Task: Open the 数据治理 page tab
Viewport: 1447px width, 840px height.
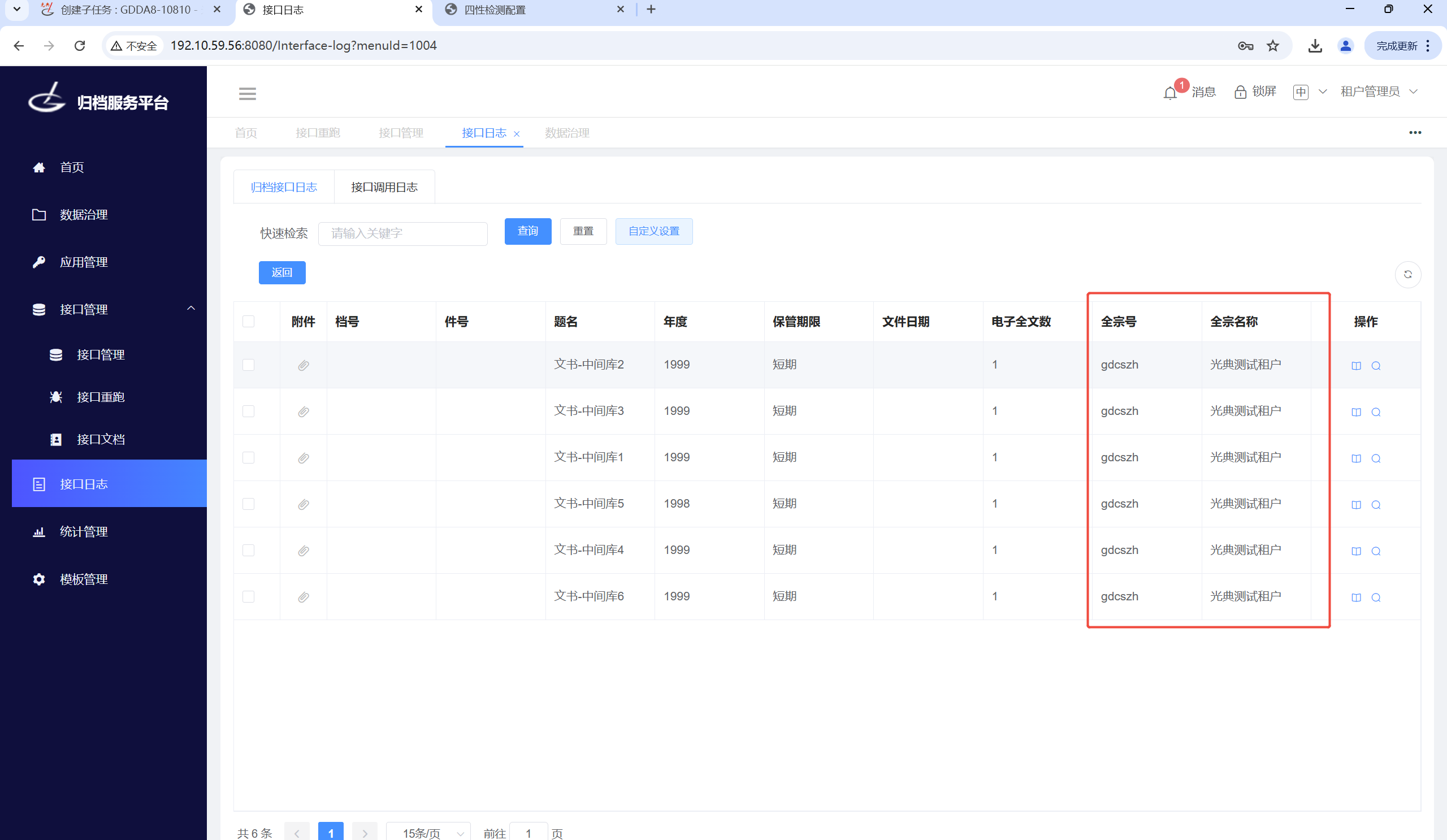Action: point(567,133)
